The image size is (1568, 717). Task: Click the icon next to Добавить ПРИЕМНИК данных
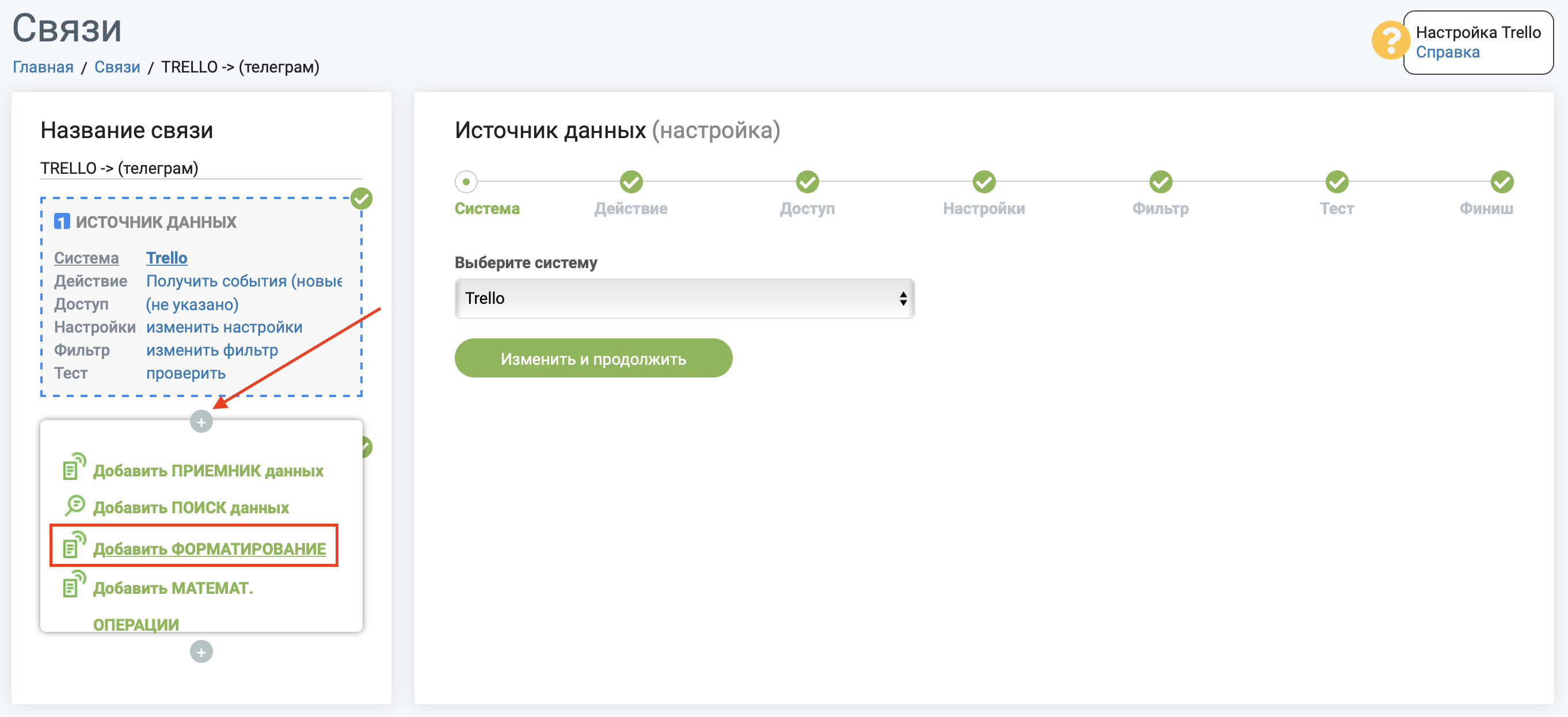coord(74,467)
